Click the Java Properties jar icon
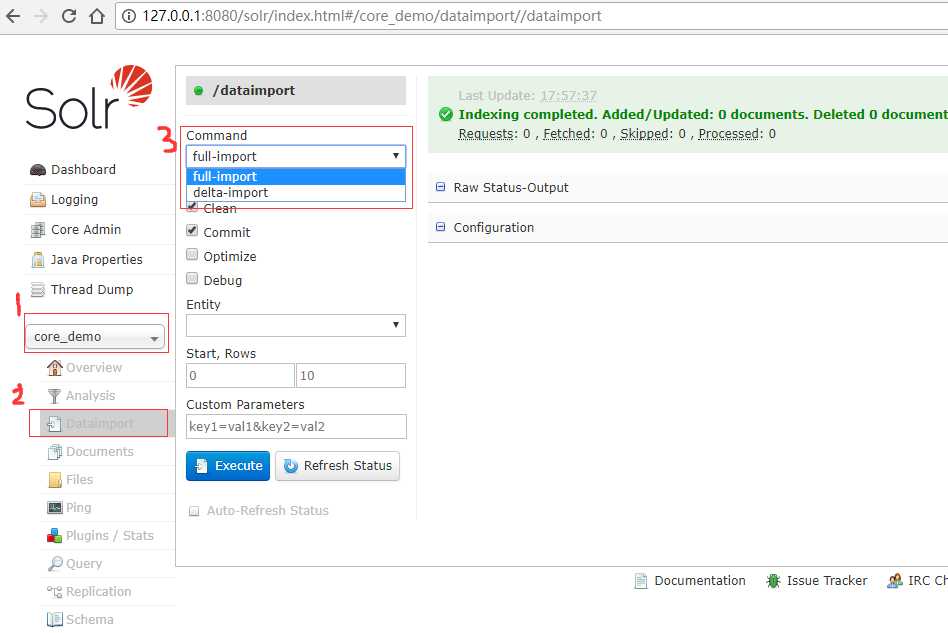 (37, 259)
